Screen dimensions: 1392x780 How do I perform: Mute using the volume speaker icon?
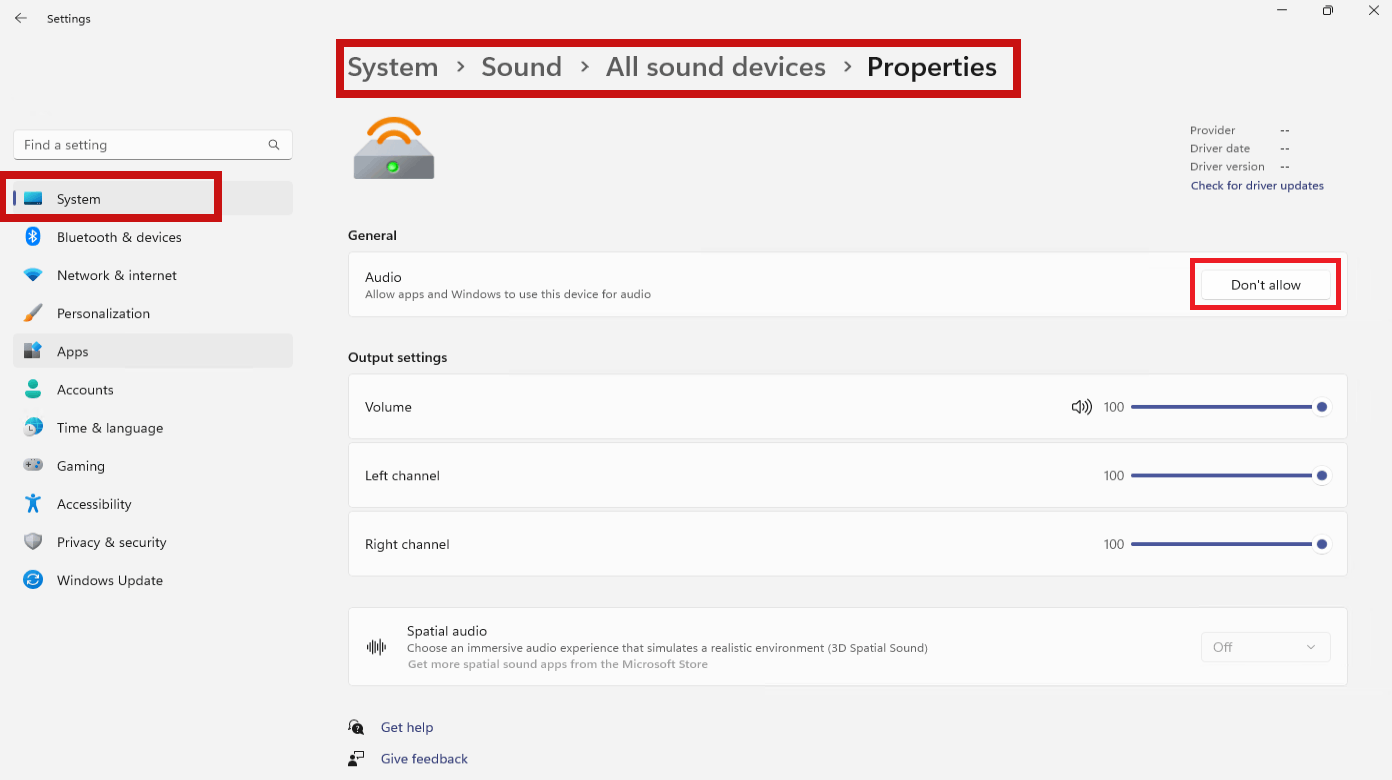(1081, 407)
